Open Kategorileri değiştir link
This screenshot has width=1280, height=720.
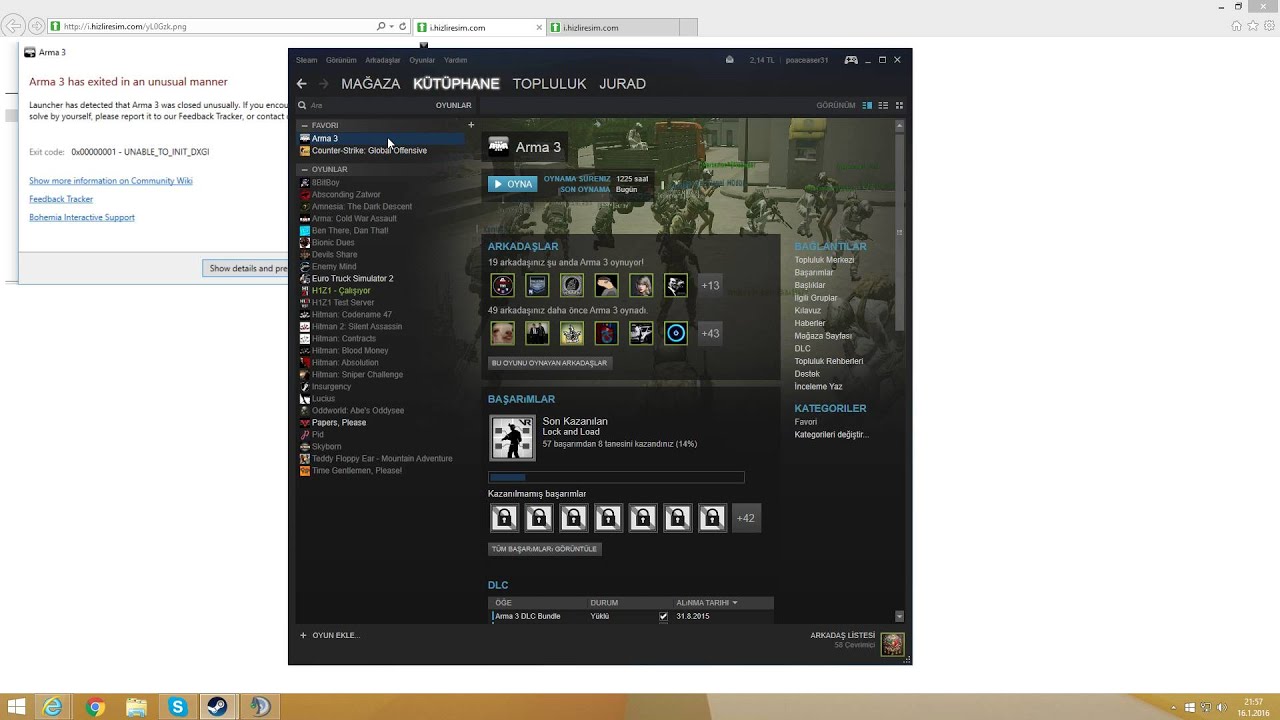[x=831, y=435]
